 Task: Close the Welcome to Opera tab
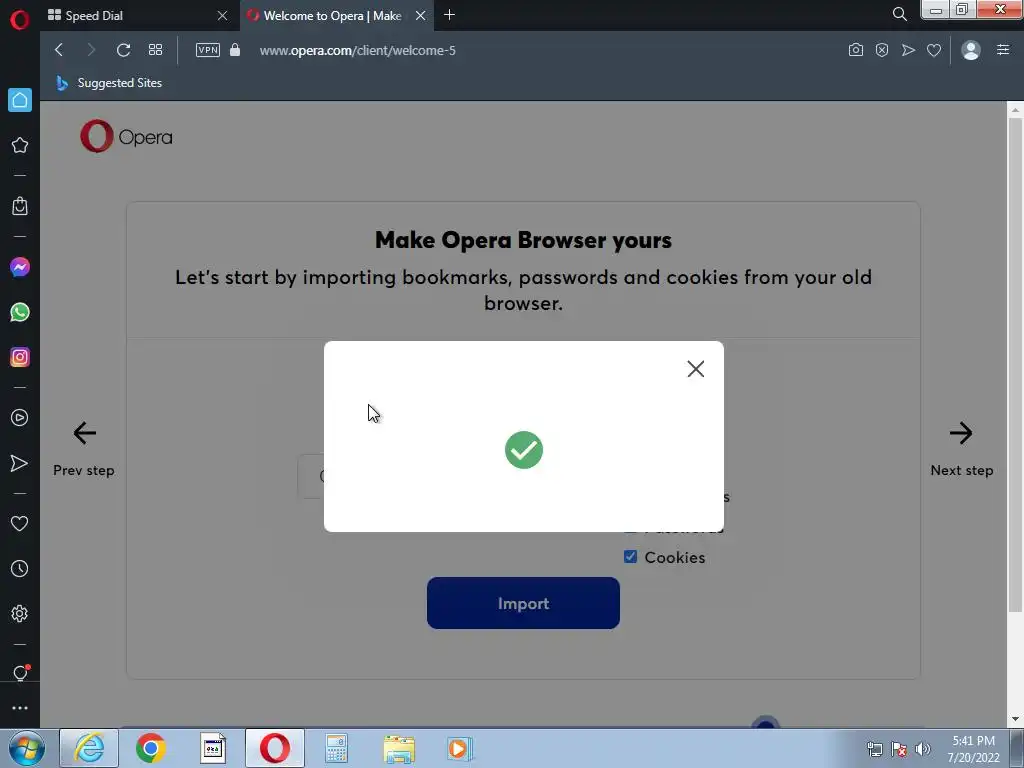tap(421, 16)
